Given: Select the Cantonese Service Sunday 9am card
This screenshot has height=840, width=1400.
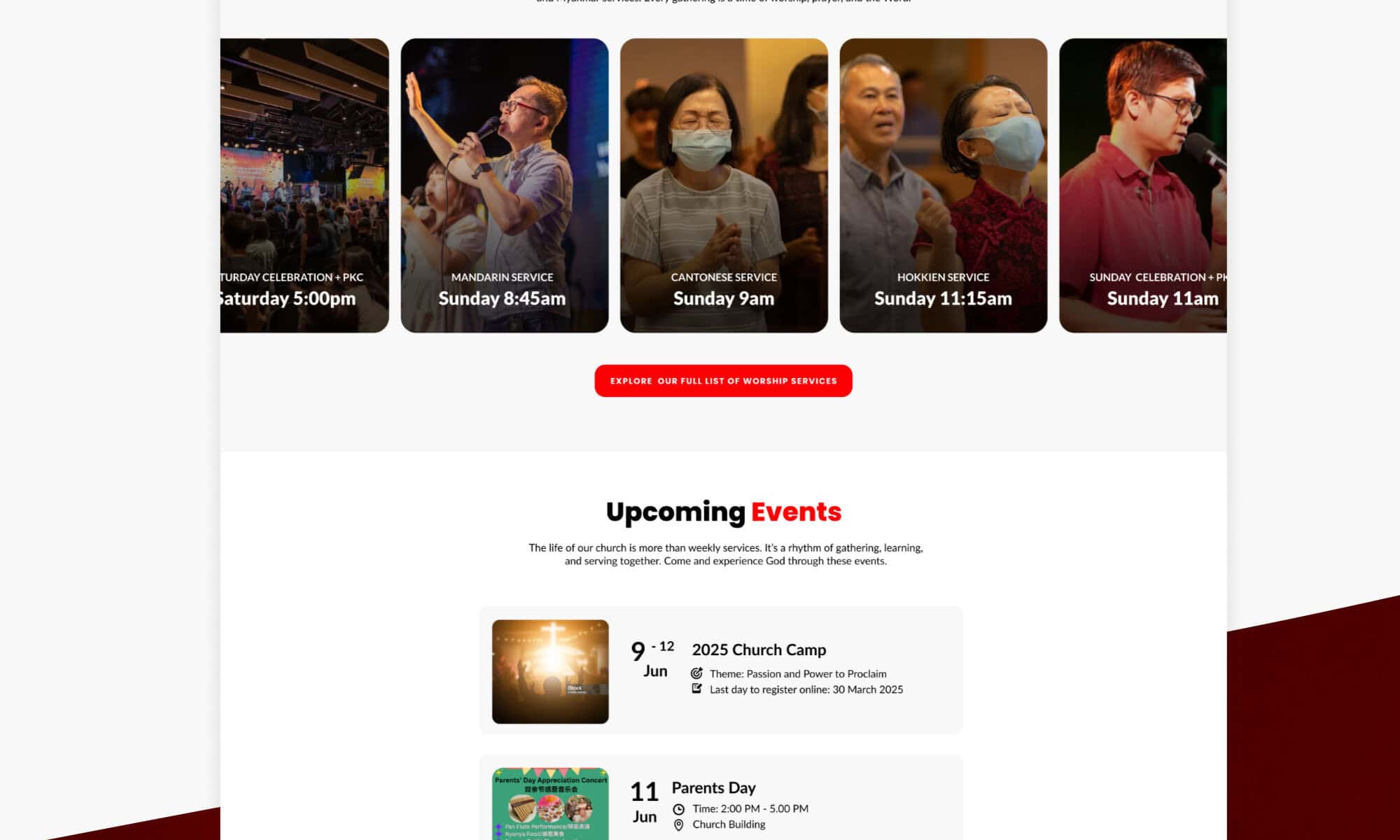Looking at the screenshot, I should coord(724,185).
